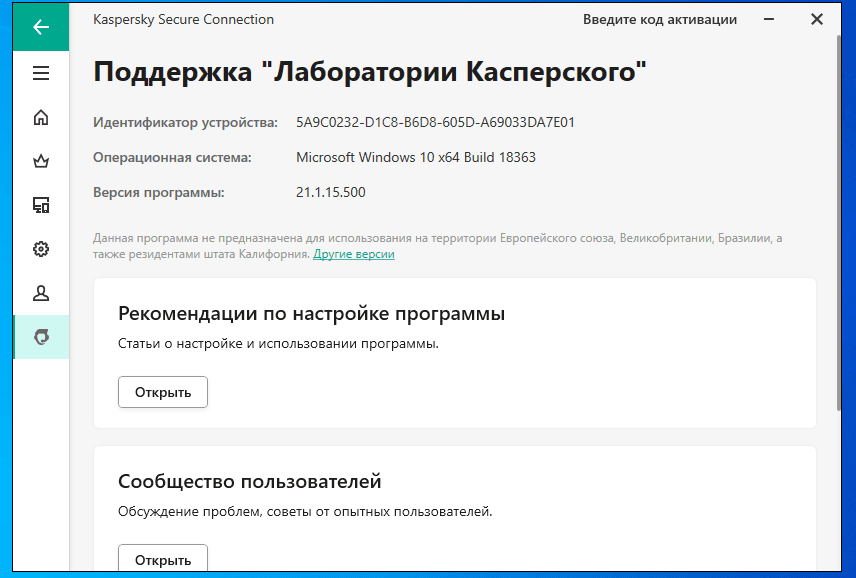Go back using the green arrow button

click(x=41, y=27)
